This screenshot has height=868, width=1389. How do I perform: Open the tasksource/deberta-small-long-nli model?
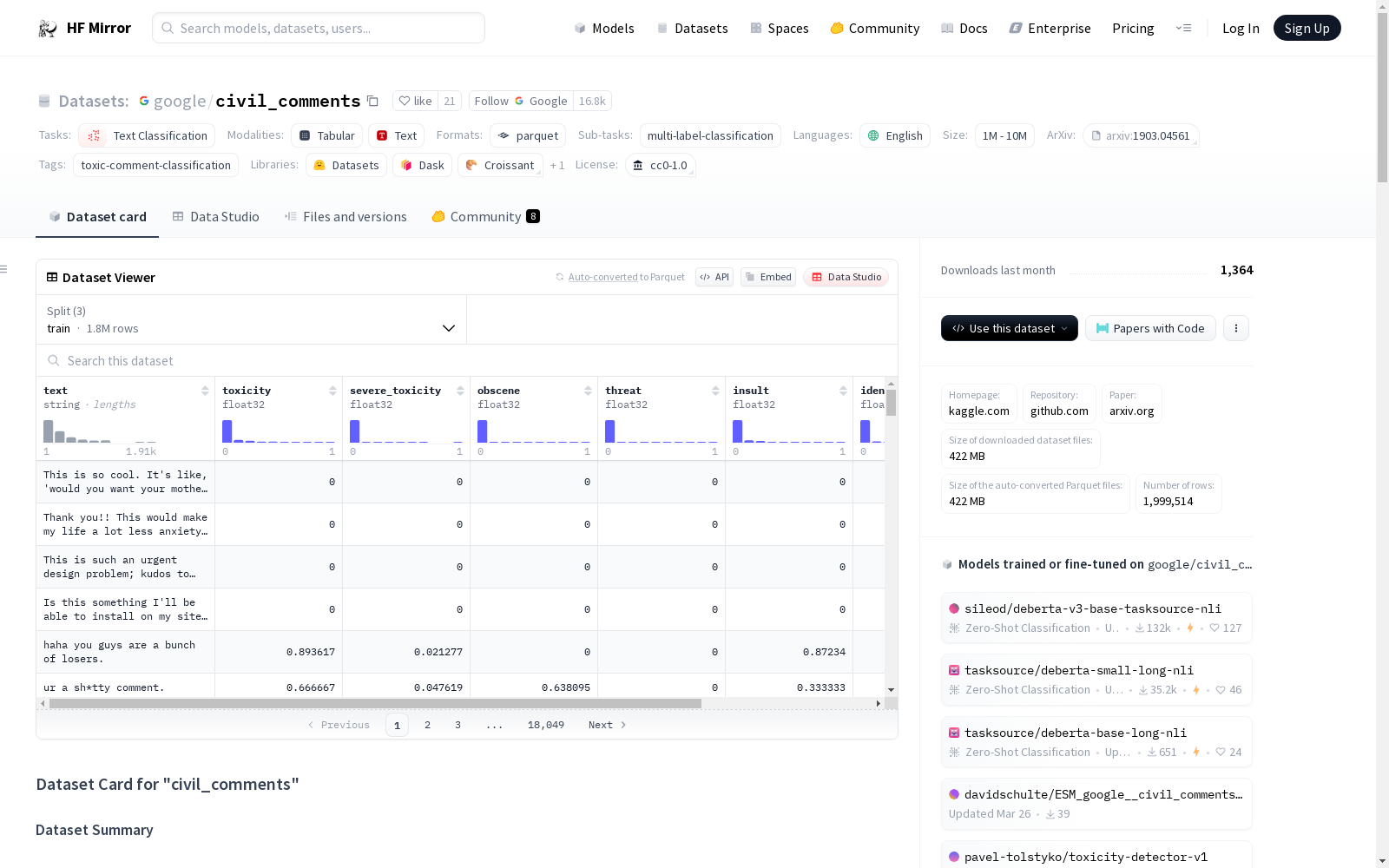1096,679
